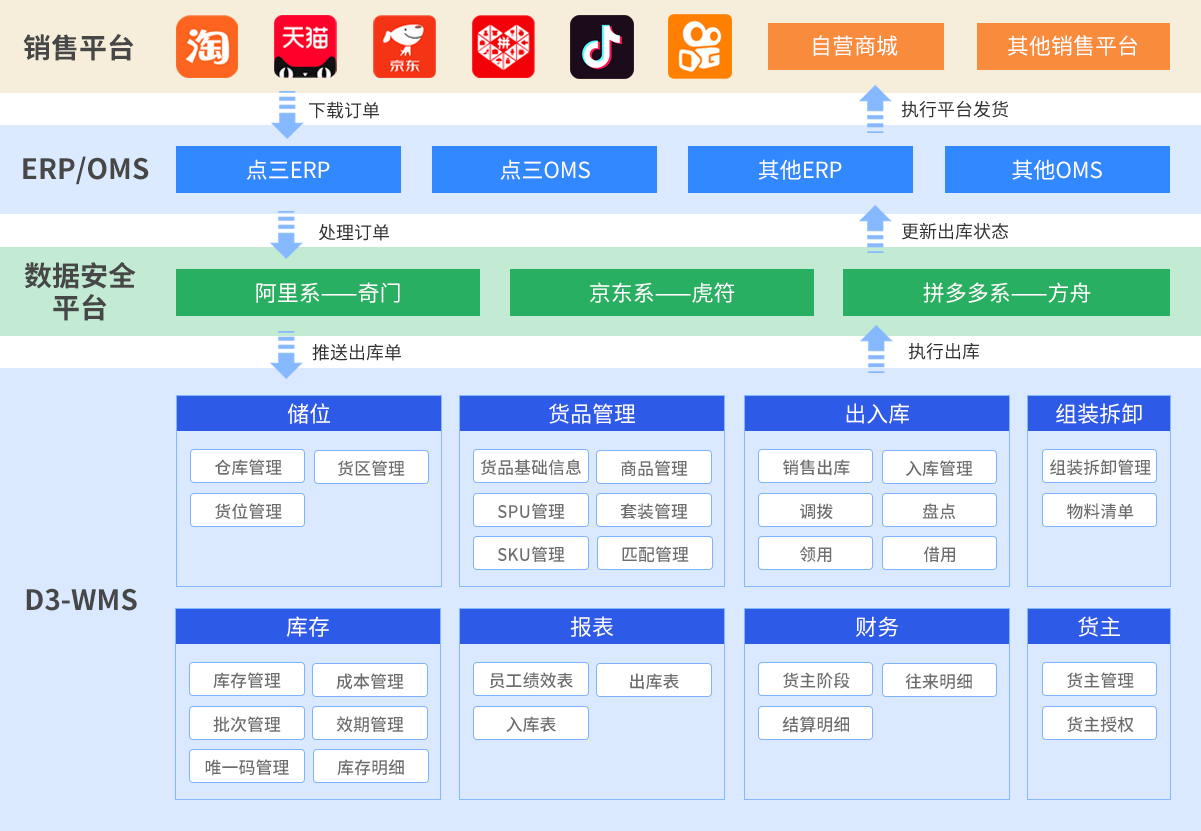This screenshot has width=1201, height=831.
Task: Click 批次管理 item
Action: point(247,724)
